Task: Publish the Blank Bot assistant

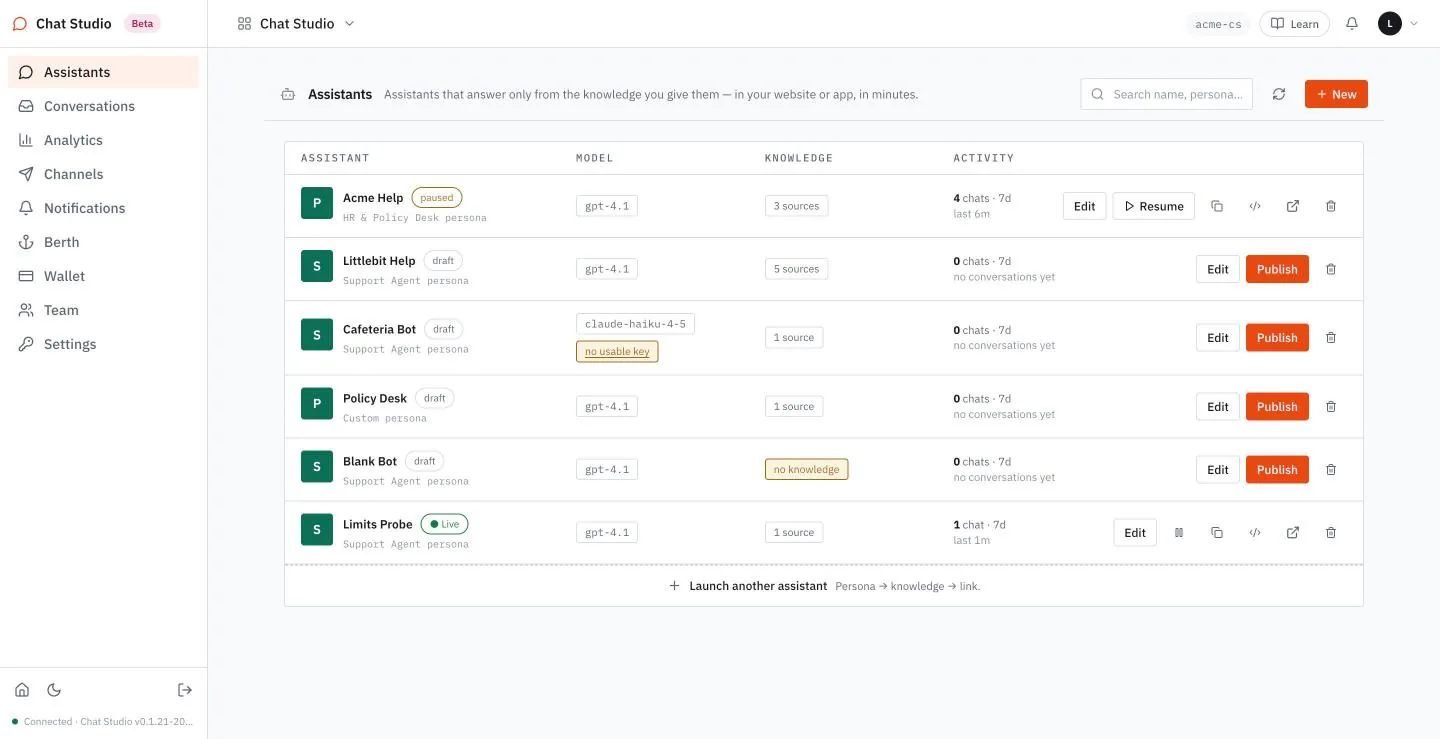Action: pos(1277,470)
